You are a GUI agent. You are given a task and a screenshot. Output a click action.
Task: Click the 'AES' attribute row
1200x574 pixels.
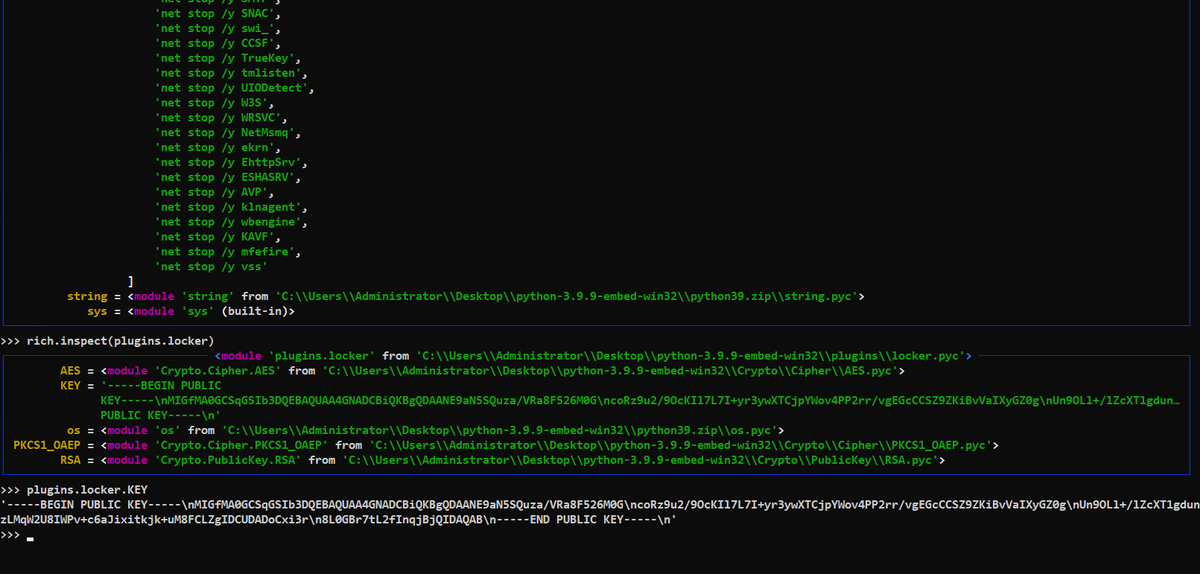coord(483,371)
